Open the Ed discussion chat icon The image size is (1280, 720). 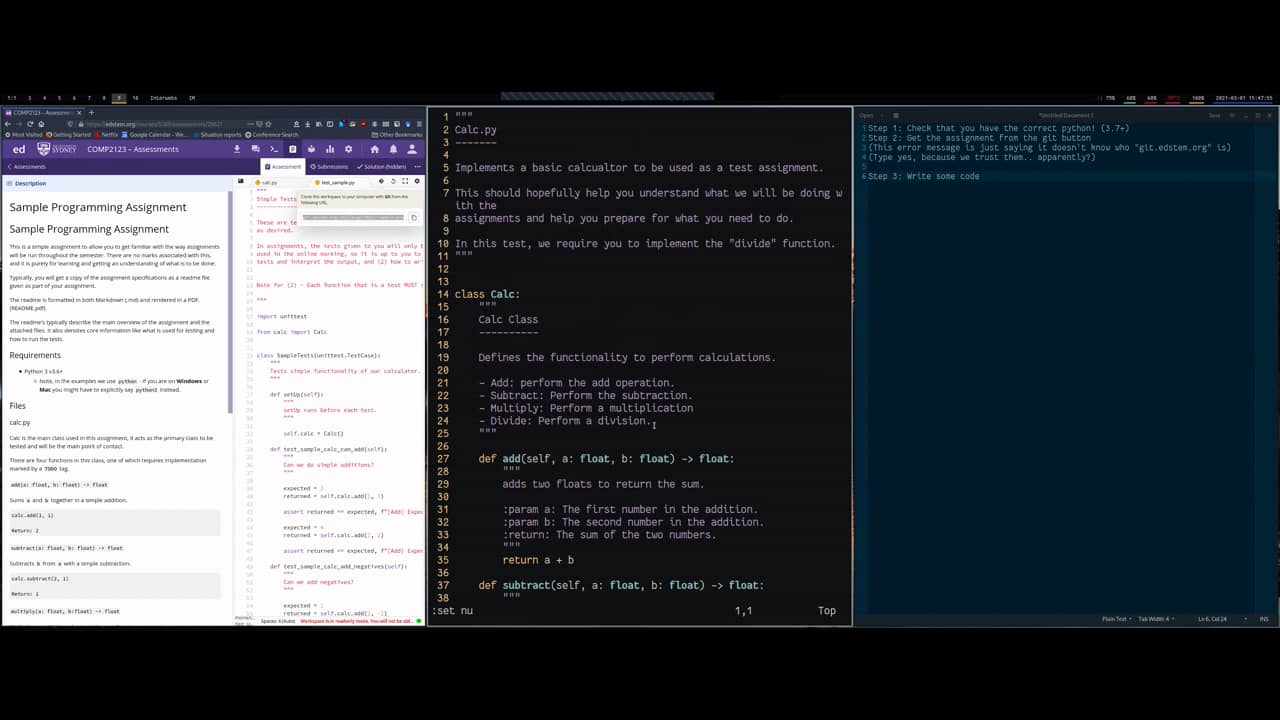click(255, 149)
